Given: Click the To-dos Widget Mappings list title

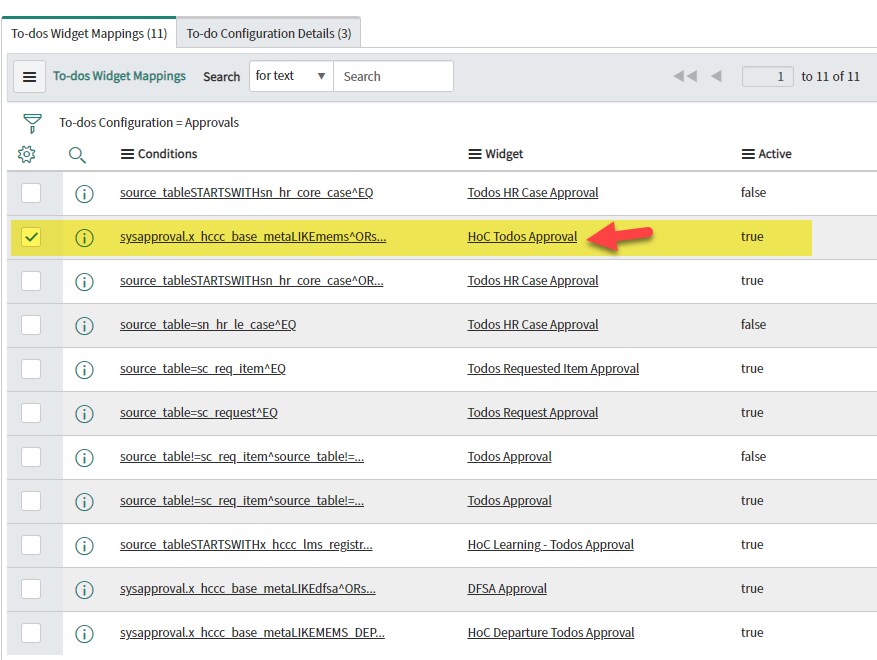Looking at the screenshot, I should (x=119, y=76).
